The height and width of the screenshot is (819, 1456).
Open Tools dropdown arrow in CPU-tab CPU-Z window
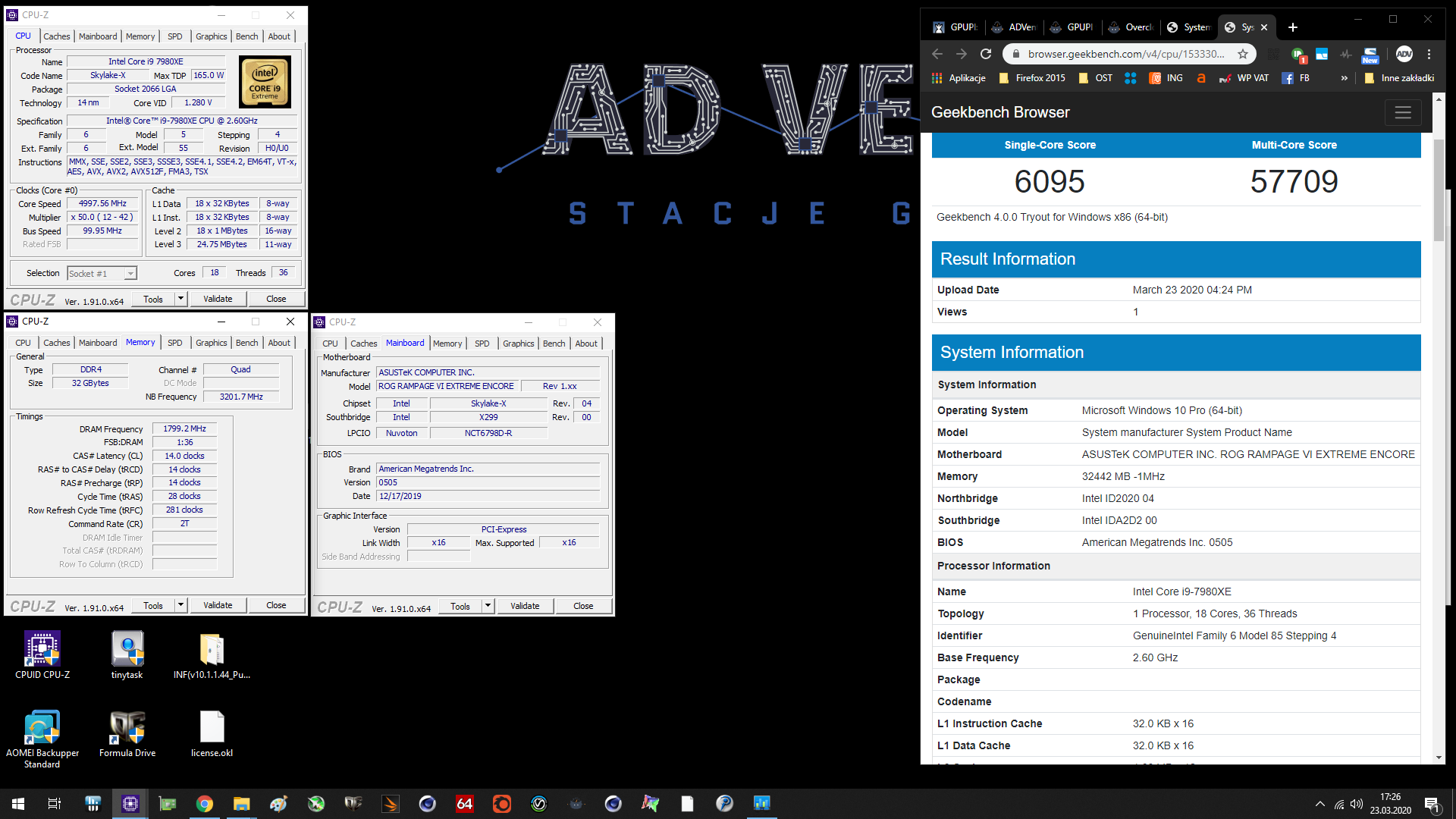coord(180,299)
